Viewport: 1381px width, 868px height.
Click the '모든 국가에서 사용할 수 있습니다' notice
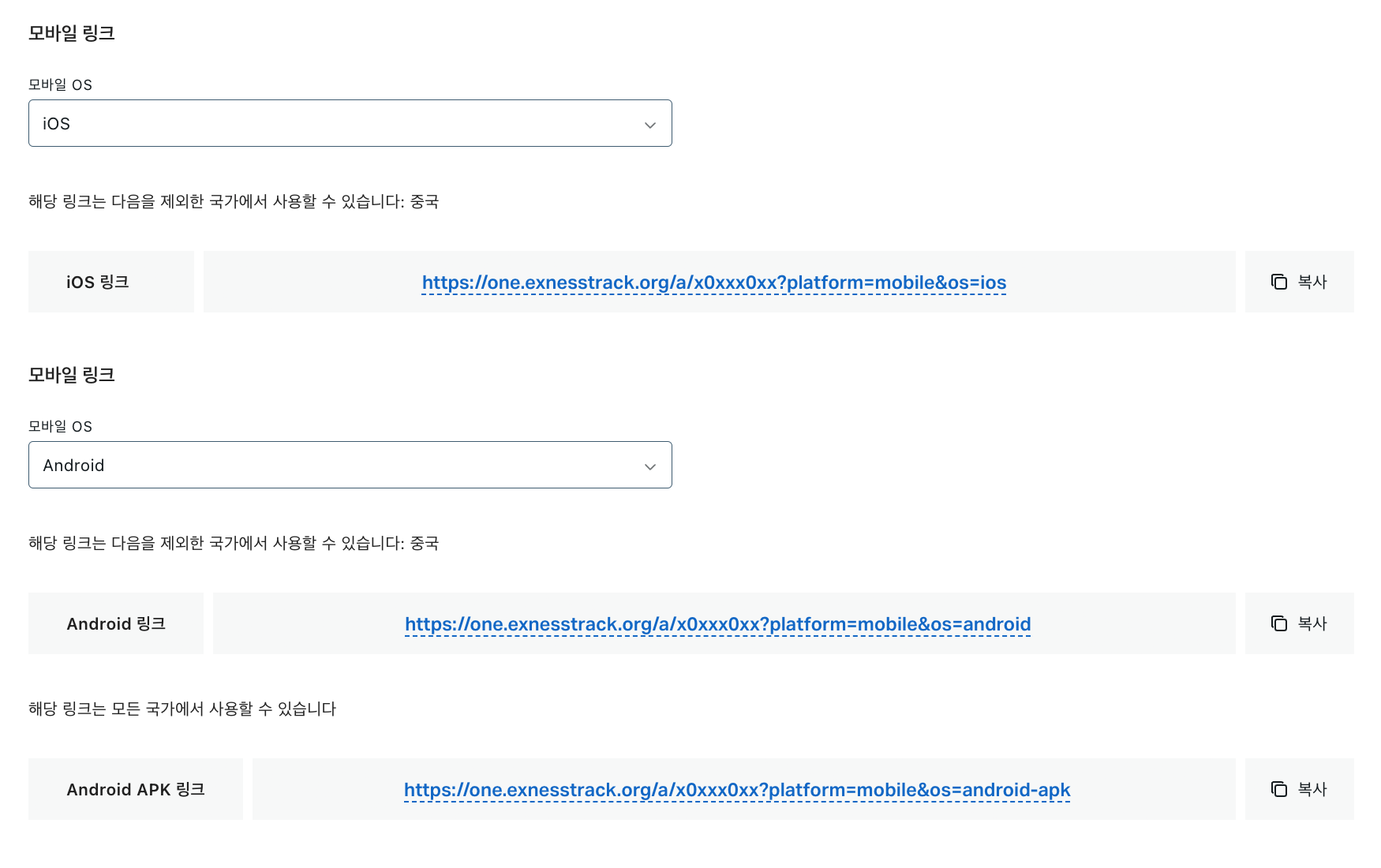182,709
